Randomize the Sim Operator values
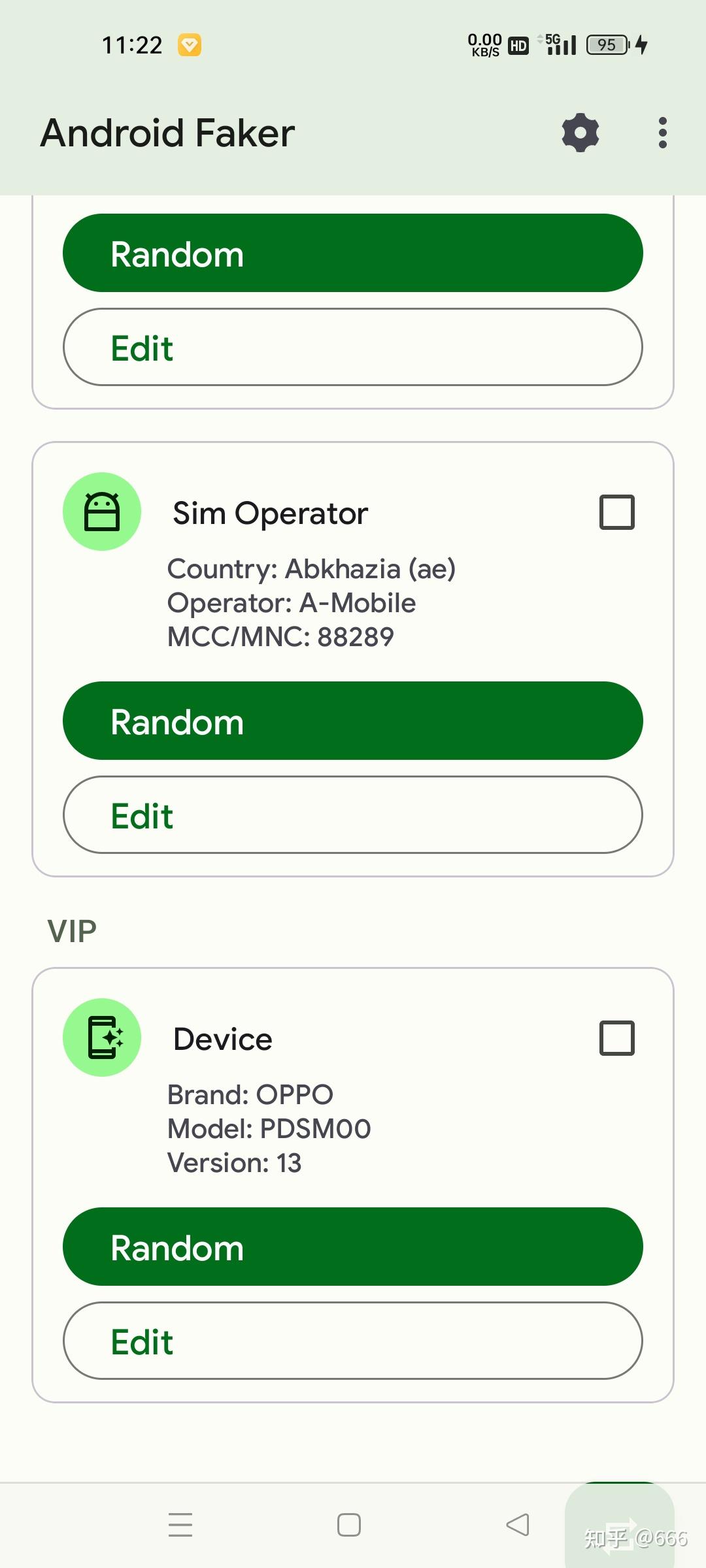This screenshot has width=706, height=1568. [x=353, y=721]
